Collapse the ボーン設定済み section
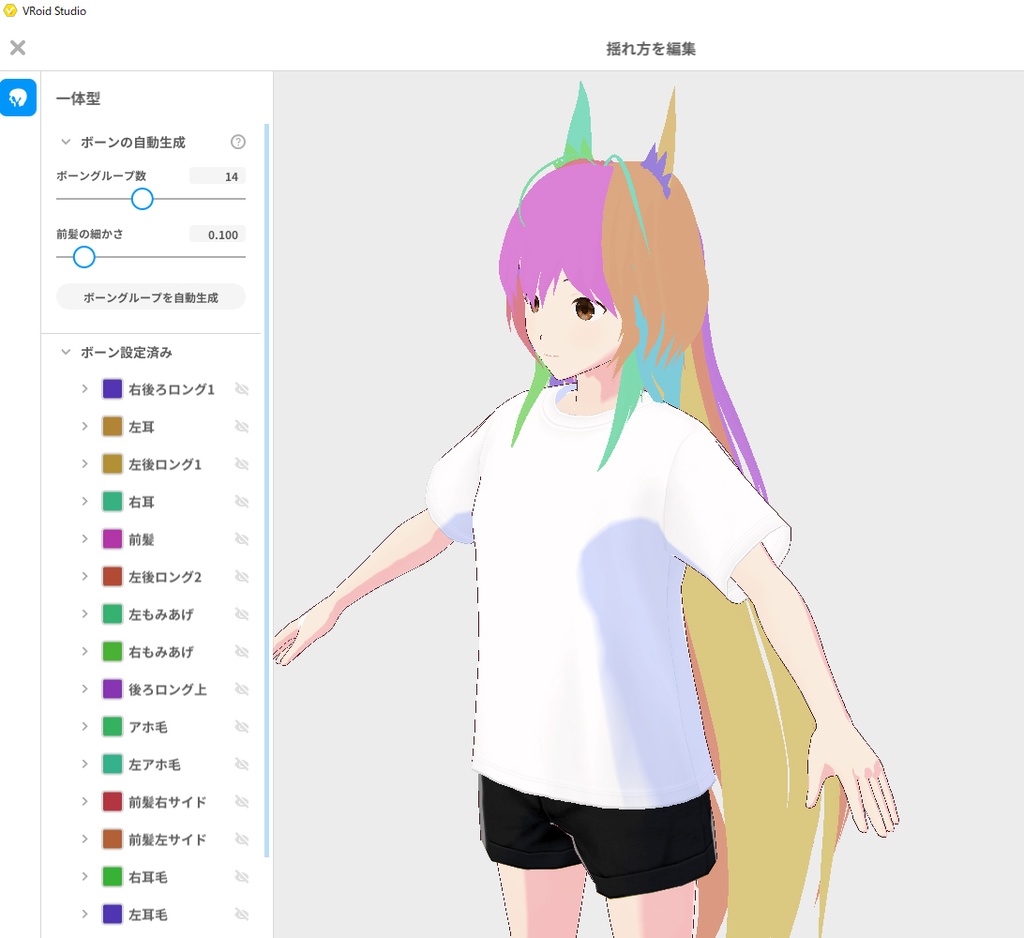Screen dimensions: 1024x938 pyautogui.click(x=64, y=352)
